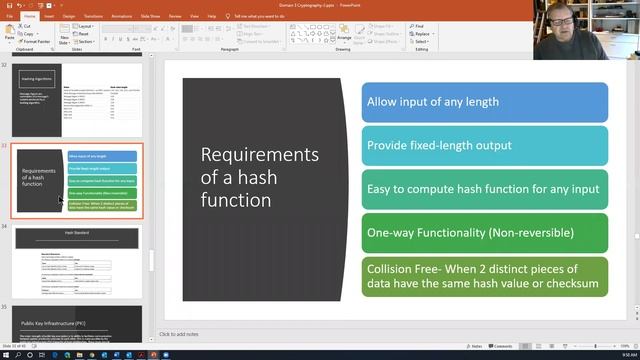Click the taskbar search magnifier icon
The image size is (640, 360).
coord(18,355)
